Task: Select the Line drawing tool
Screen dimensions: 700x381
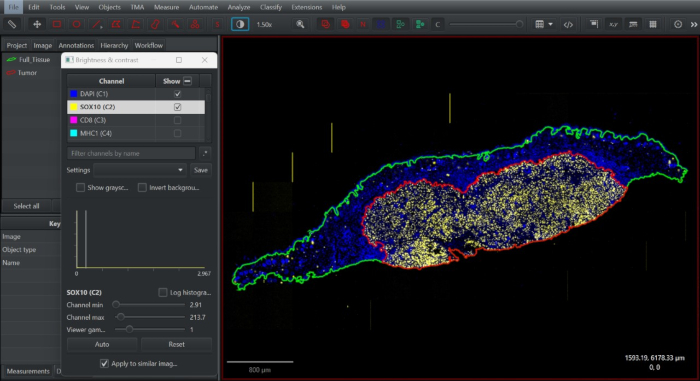Action: pos(96,24)
